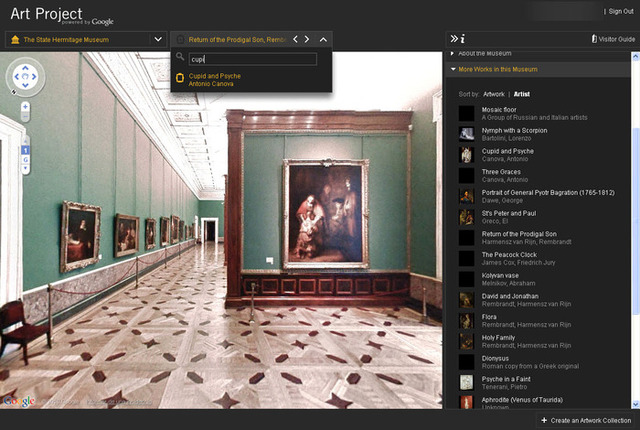Image resolution: width=640 pixels, height=430 pixels.
Task: Pan the view down with navigation arrow
Action: (x=25, y=85)
